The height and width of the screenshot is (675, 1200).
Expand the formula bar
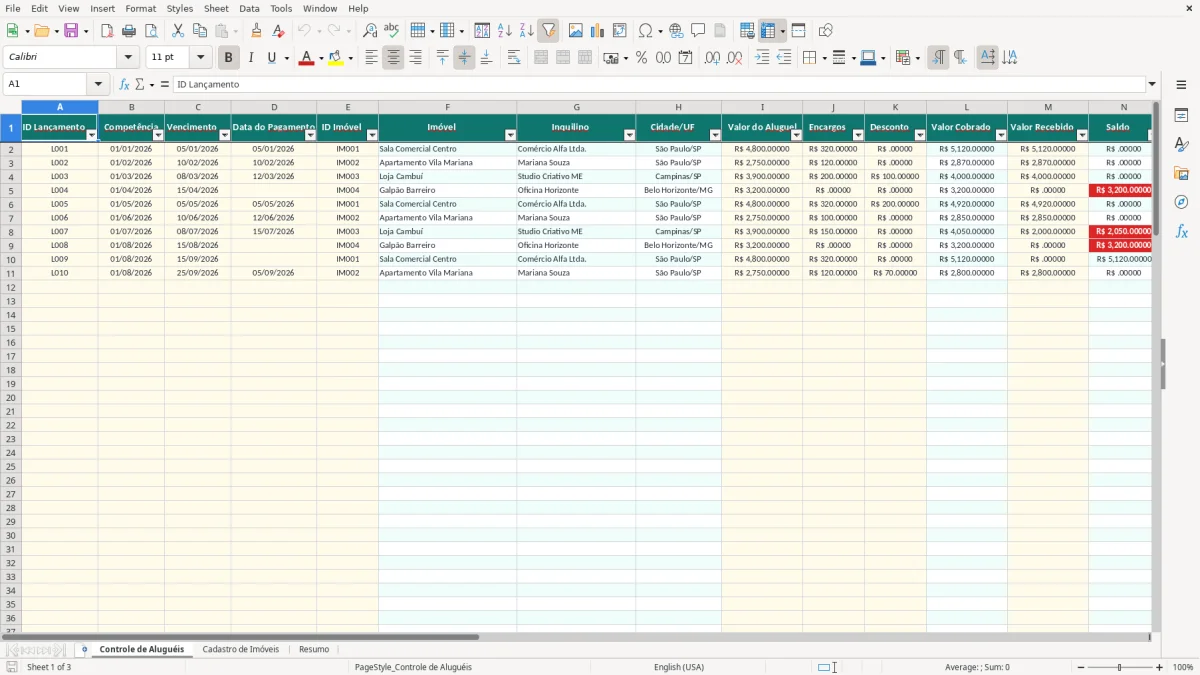pos(1152,85)
